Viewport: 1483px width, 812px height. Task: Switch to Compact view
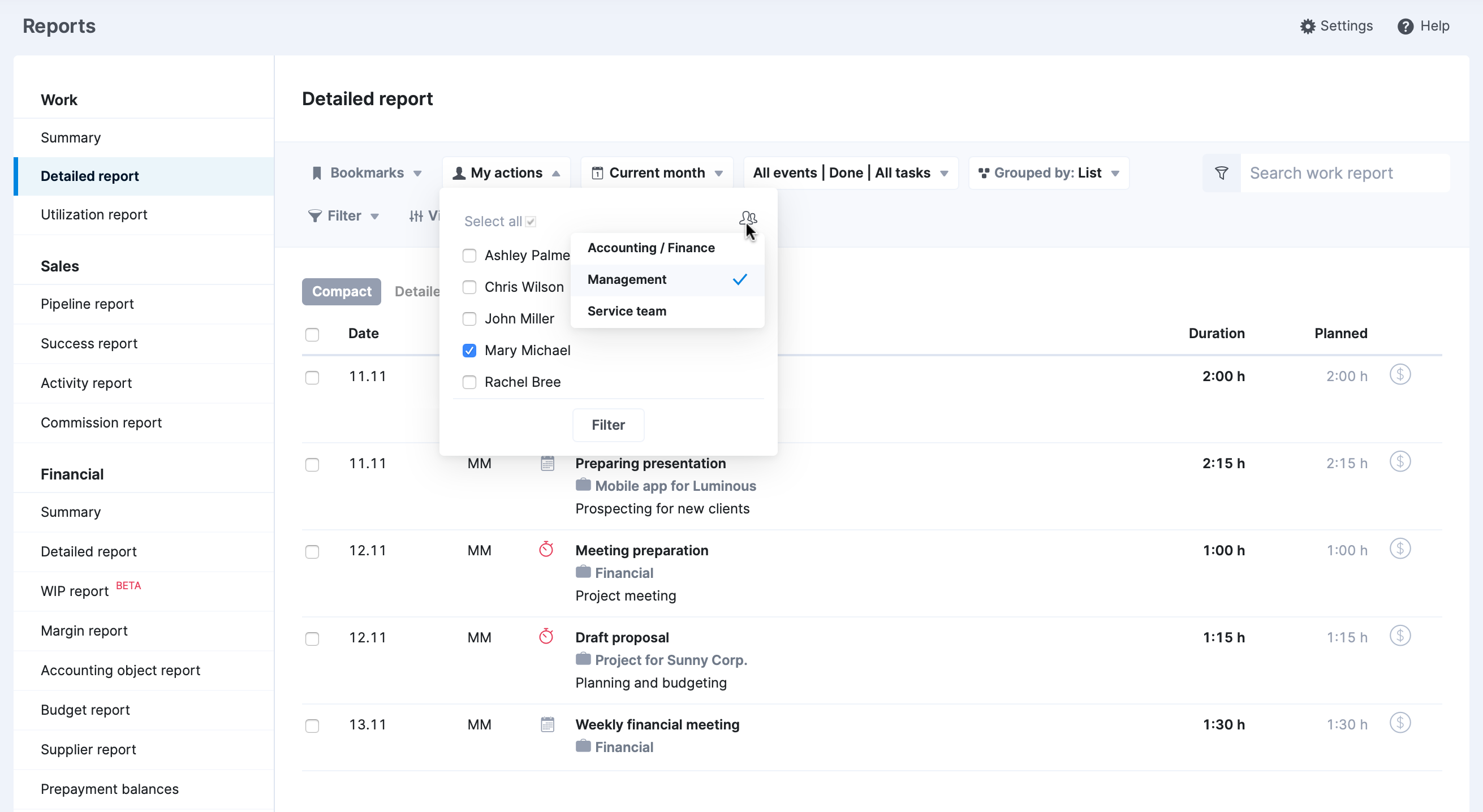click(x=342, y=292)
